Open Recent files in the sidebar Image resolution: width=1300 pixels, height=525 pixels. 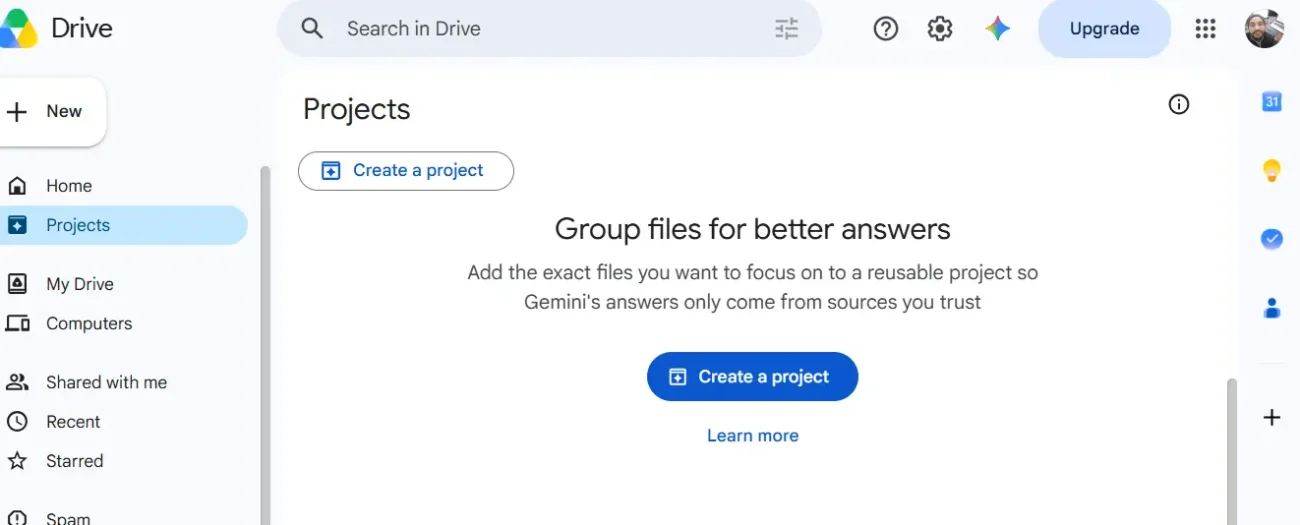(124, 422)
